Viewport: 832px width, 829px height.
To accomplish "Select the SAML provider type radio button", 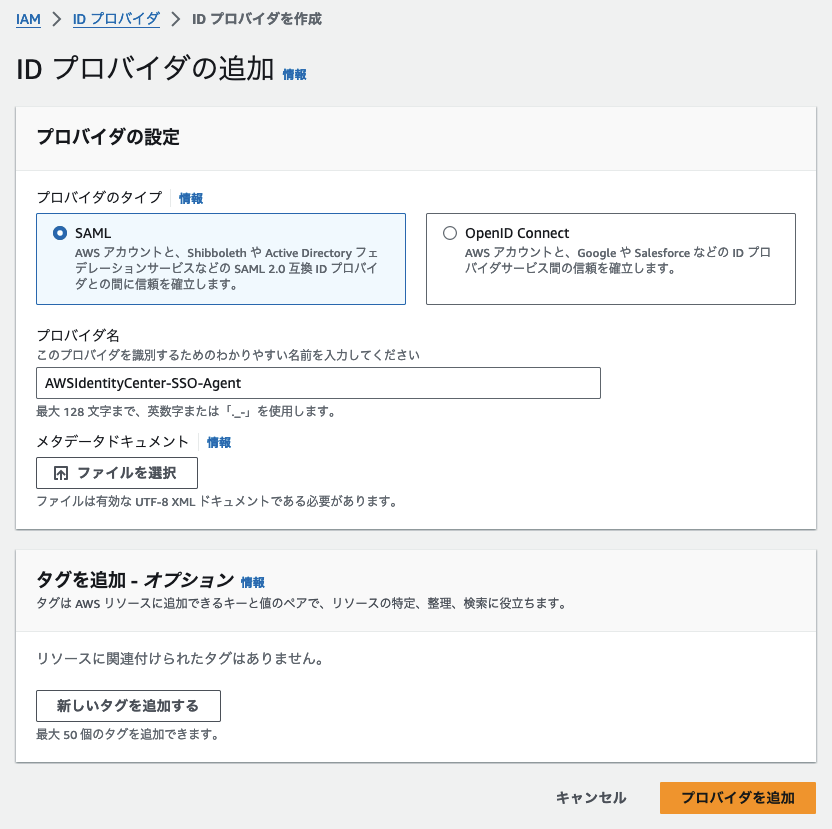I will pos(60,233).
